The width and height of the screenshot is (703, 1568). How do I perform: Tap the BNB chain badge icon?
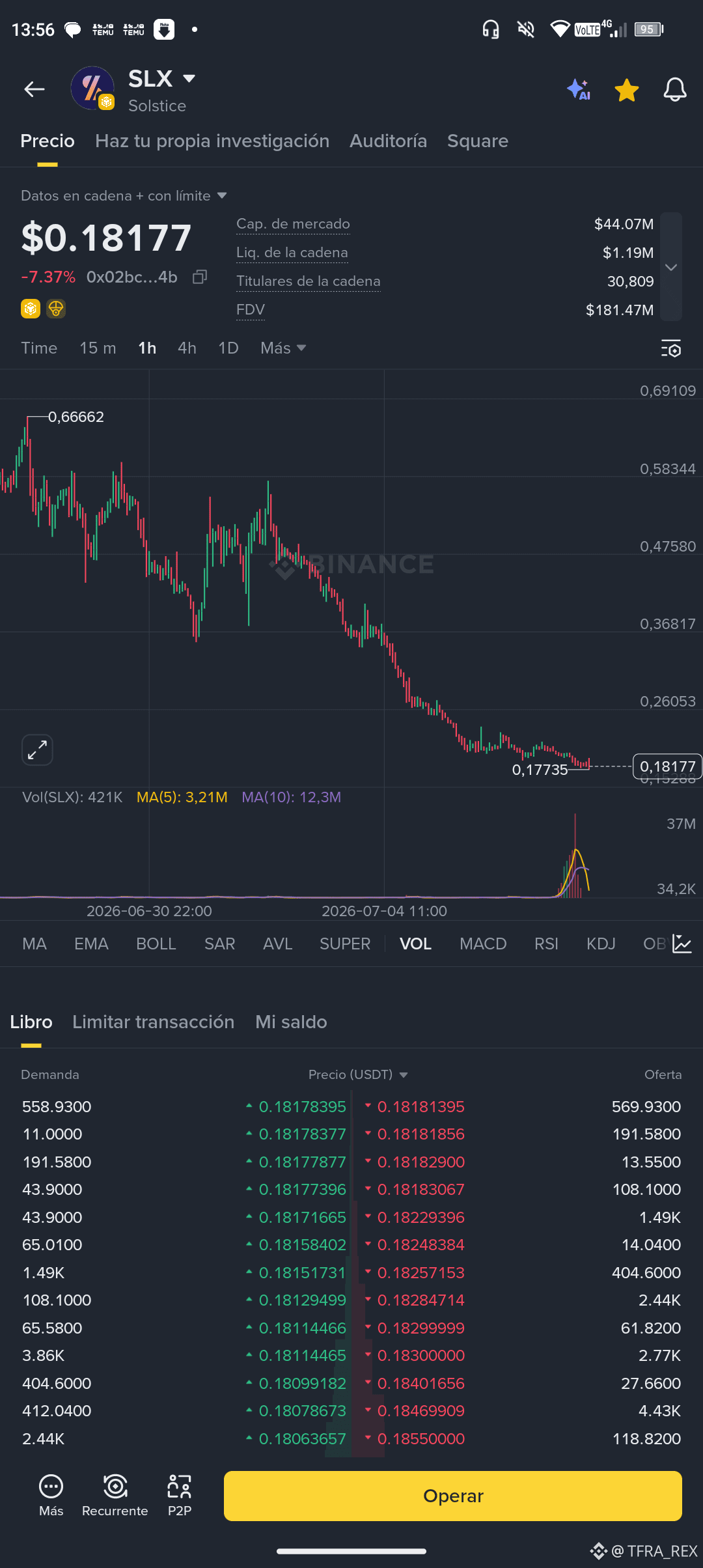[31, 309]
